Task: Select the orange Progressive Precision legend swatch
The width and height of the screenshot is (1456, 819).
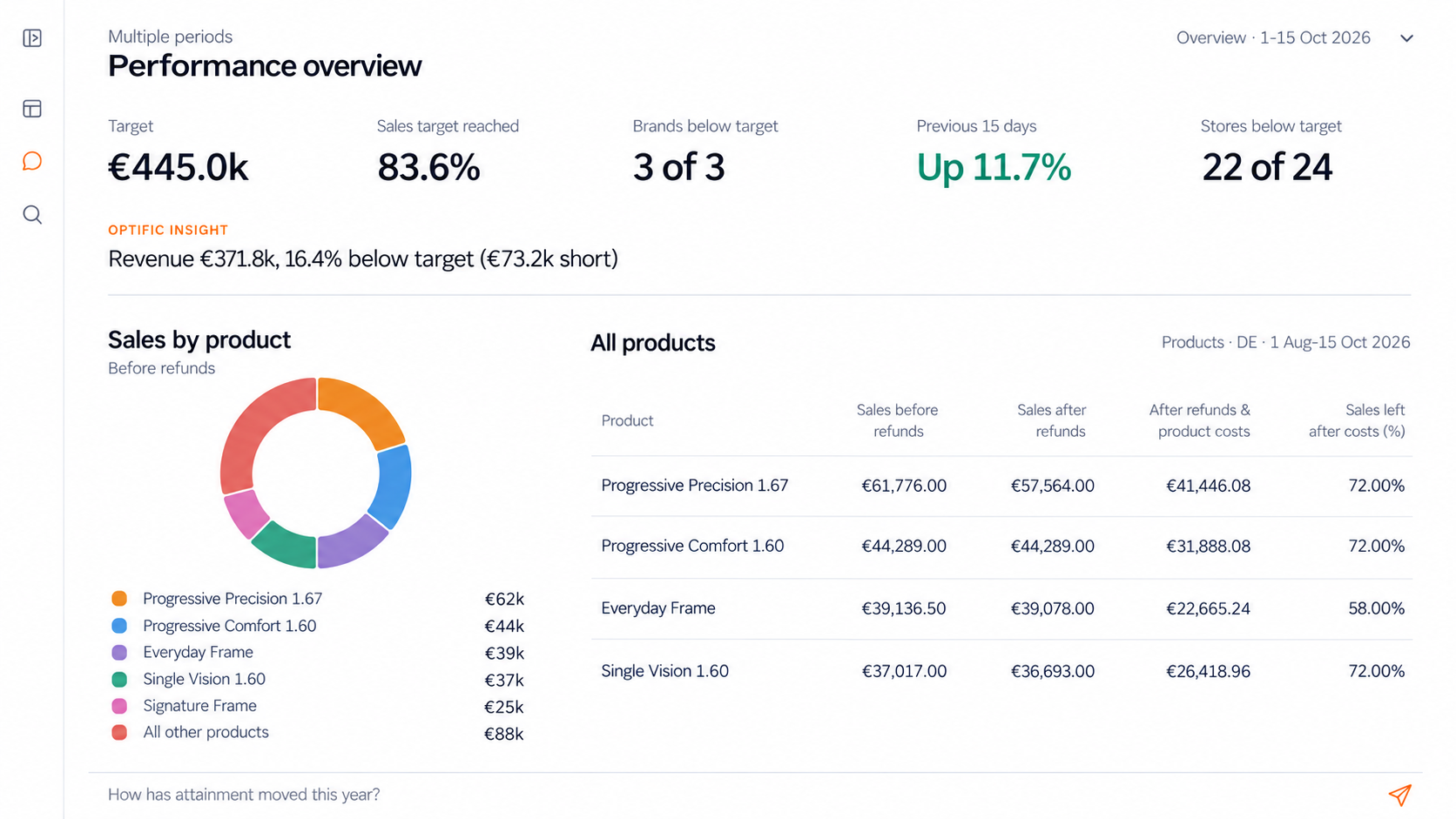Action: point(119,599)
